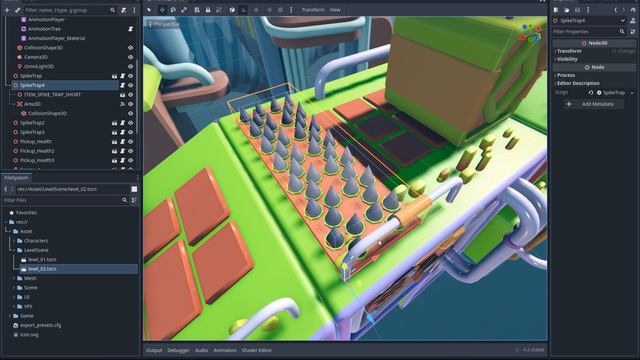Hide the SpikeTrap2 node

click(131, 123)
